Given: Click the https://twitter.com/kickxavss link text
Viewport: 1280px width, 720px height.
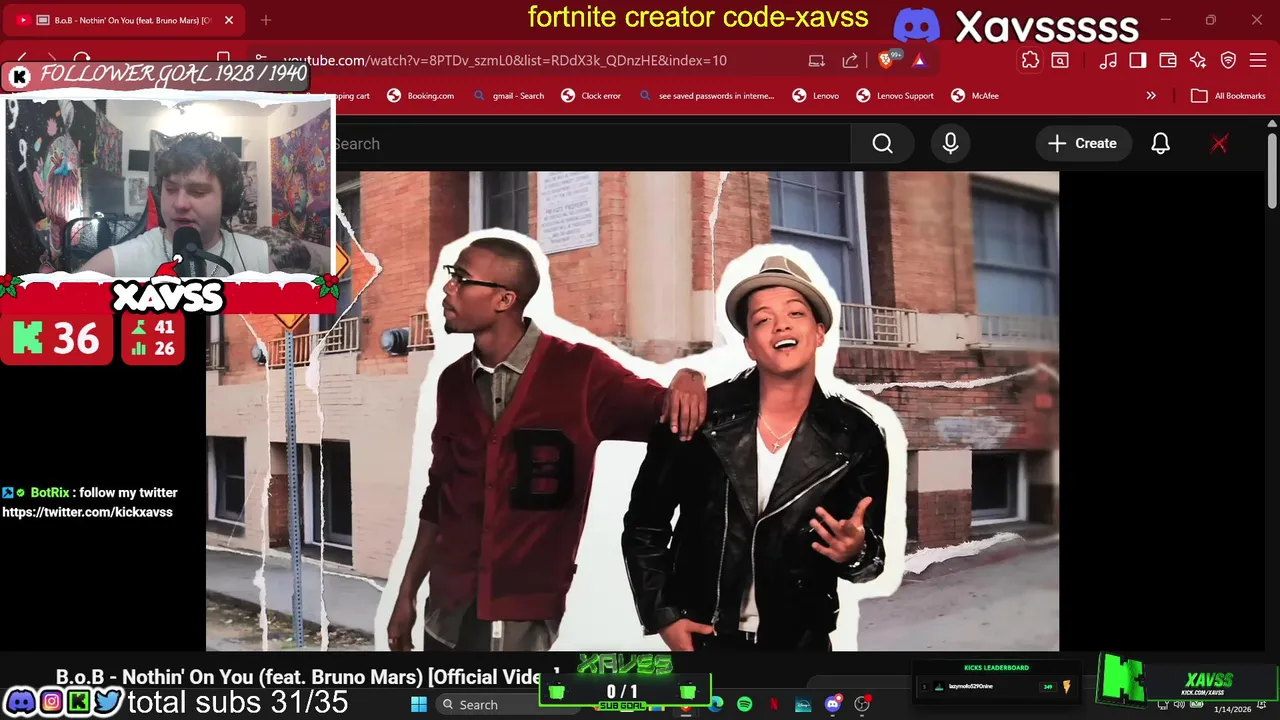Looking at the screenshot, I should point(87,512).
